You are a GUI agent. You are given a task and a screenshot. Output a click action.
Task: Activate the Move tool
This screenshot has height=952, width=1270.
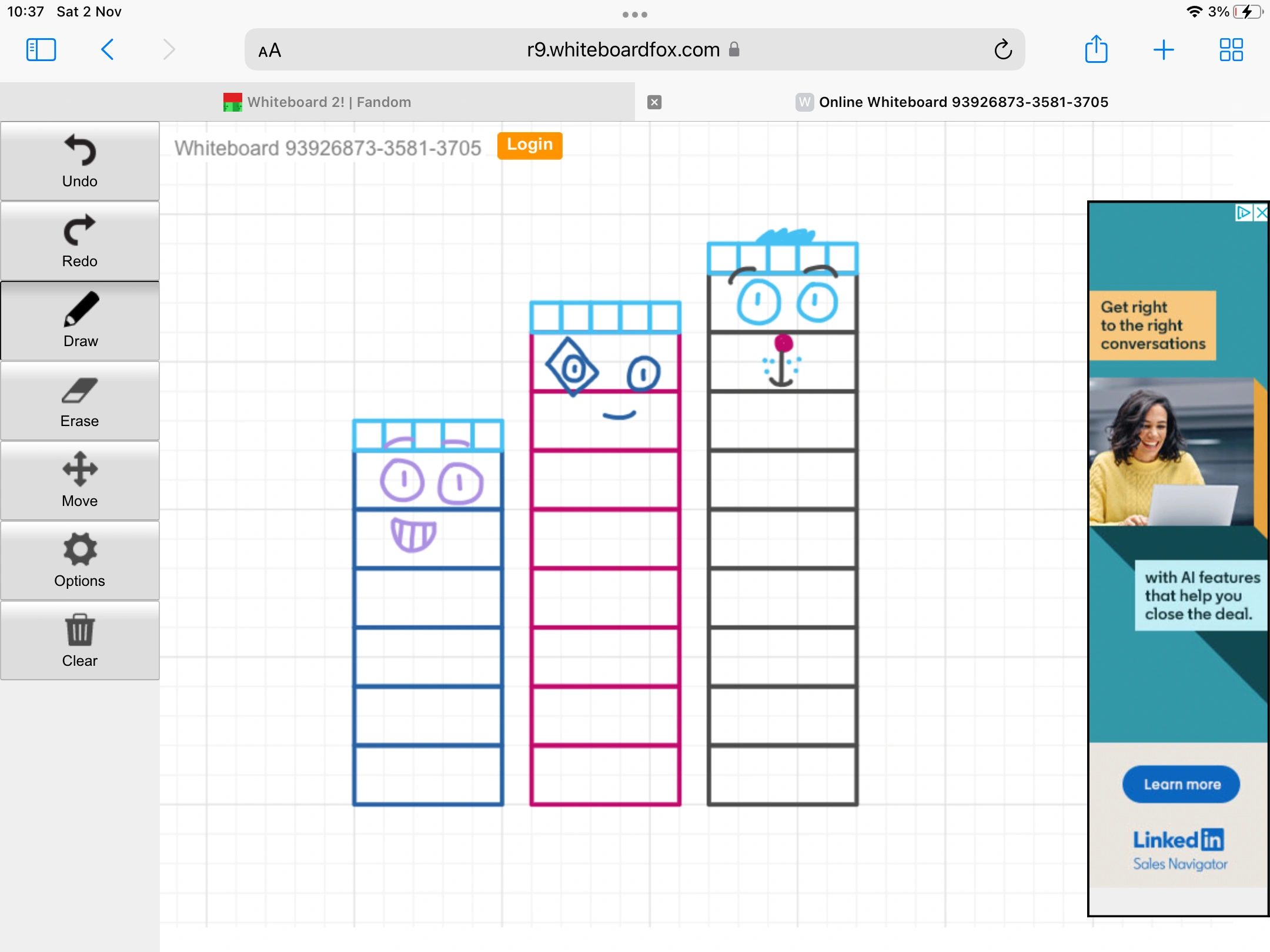coord(79,481)
